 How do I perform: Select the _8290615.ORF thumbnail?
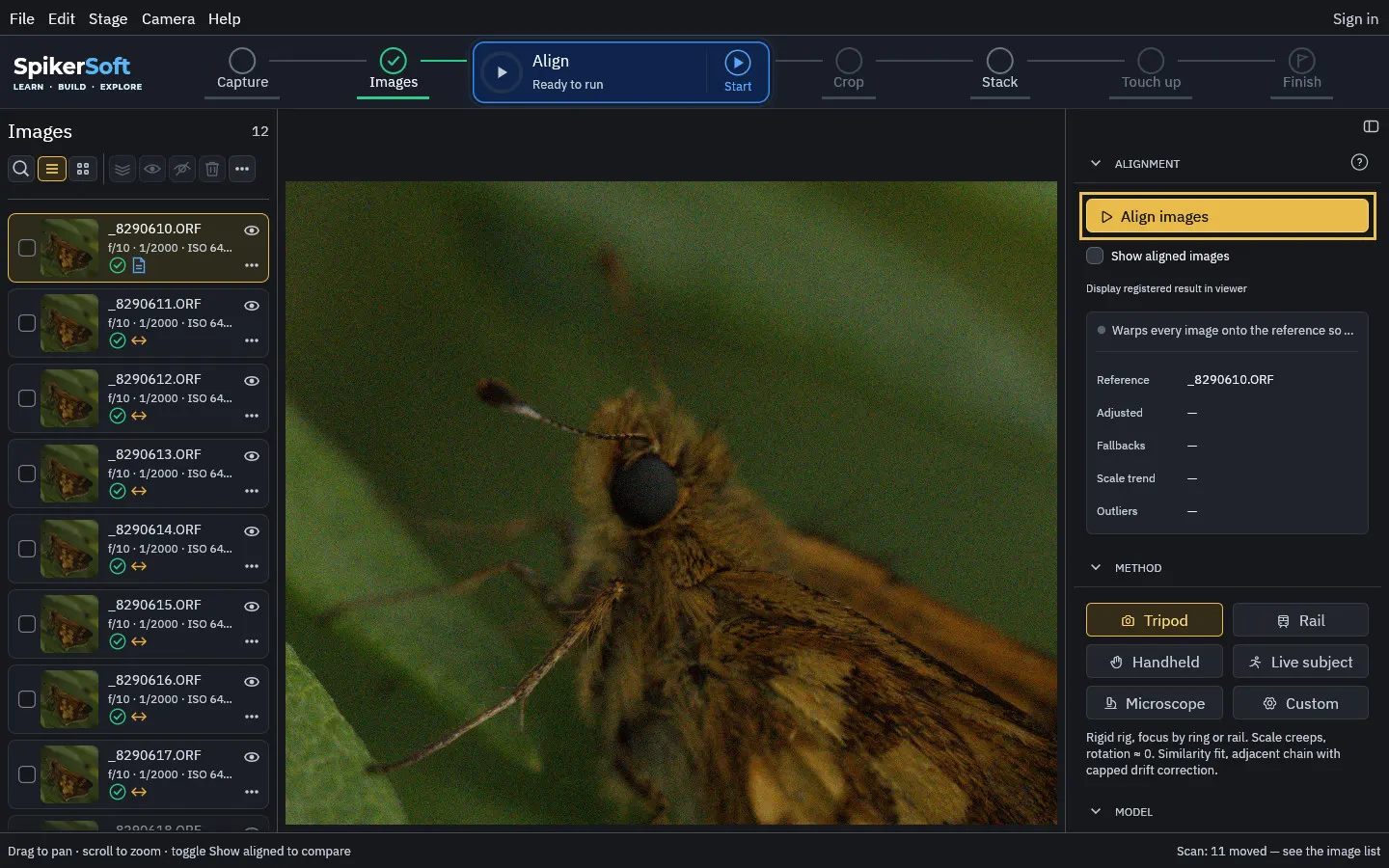[x=69, y=624]
